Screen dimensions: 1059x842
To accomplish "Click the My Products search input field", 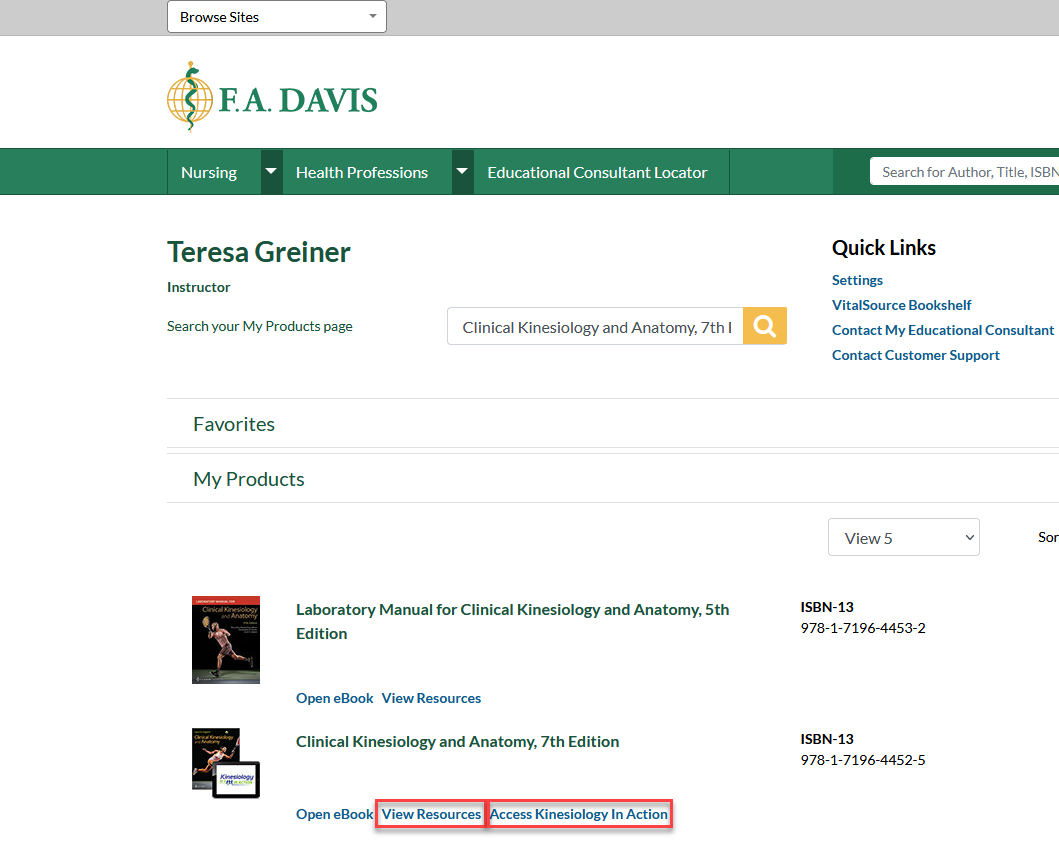I will pyautogui.click(x=595, y=325).
